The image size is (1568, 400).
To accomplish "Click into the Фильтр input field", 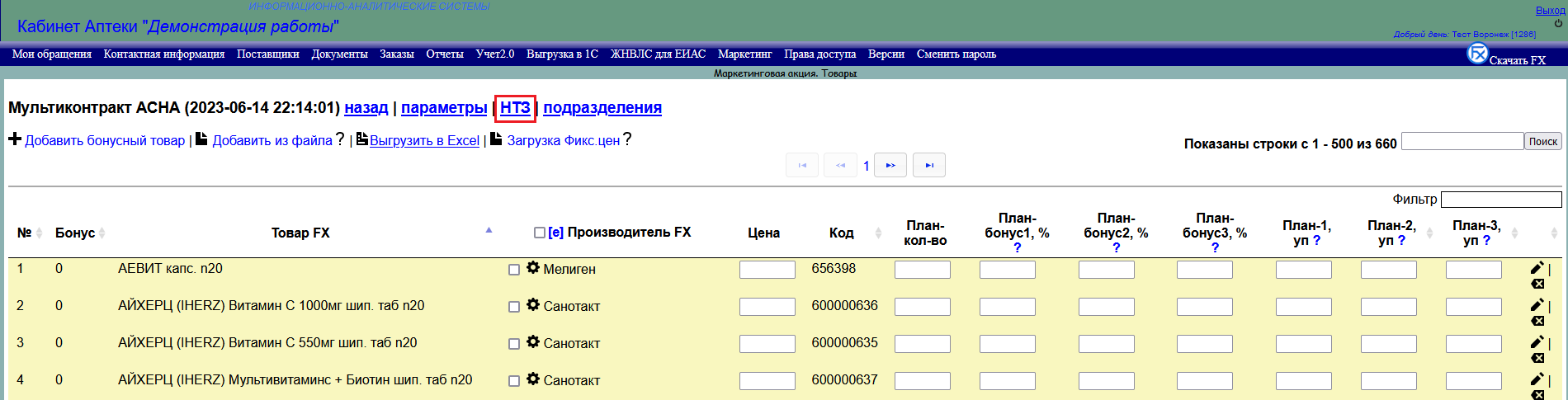I will click(x=1500, y=200).
